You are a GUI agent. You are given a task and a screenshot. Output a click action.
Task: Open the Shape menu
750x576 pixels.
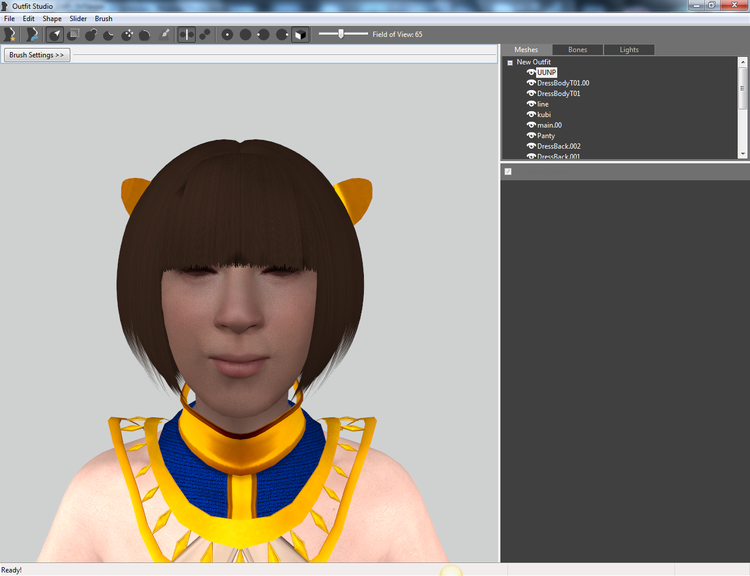click(52, 19)
